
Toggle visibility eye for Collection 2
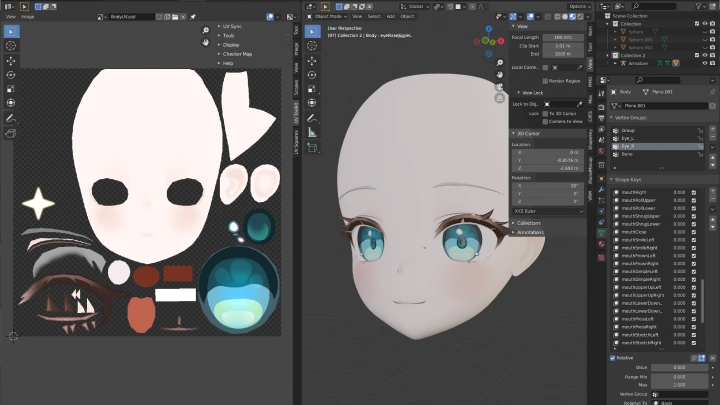(705, 56)
